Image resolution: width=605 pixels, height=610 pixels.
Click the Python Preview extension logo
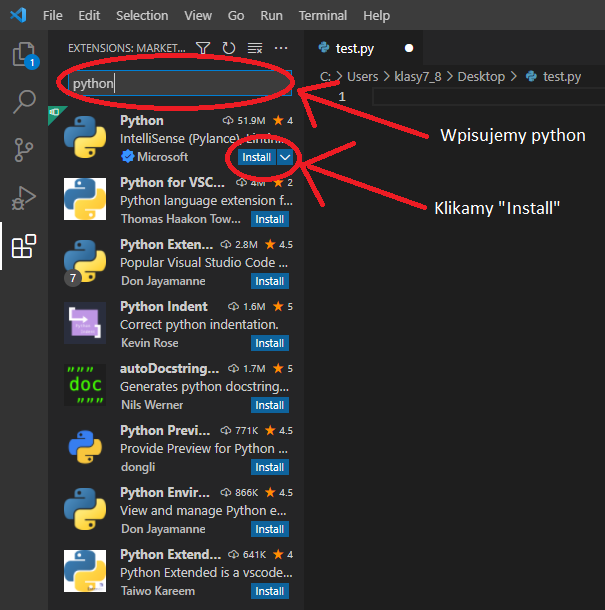pos(85,447)
